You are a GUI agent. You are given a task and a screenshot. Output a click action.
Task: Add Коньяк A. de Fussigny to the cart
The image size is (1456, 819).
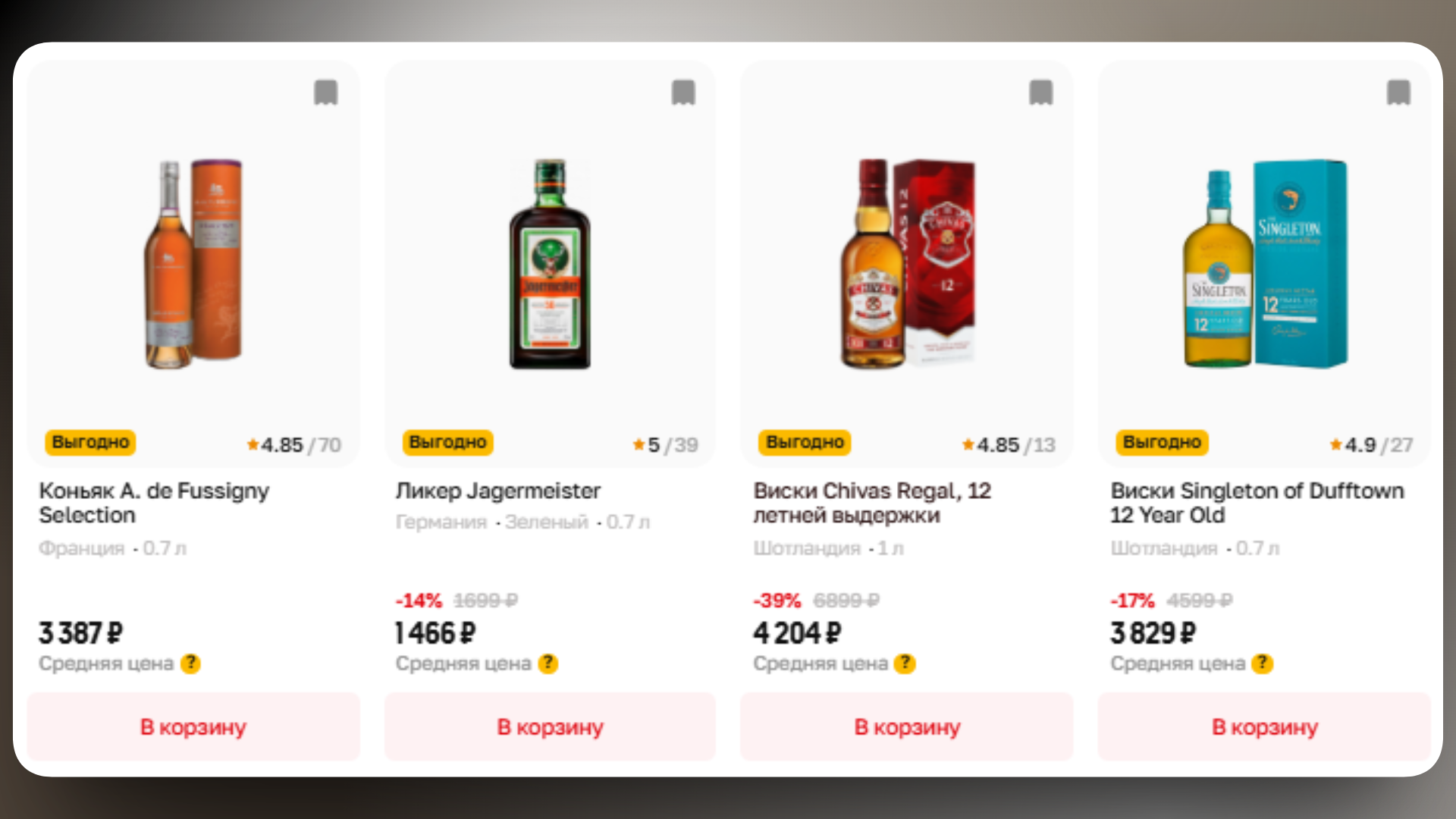point(192,726)
